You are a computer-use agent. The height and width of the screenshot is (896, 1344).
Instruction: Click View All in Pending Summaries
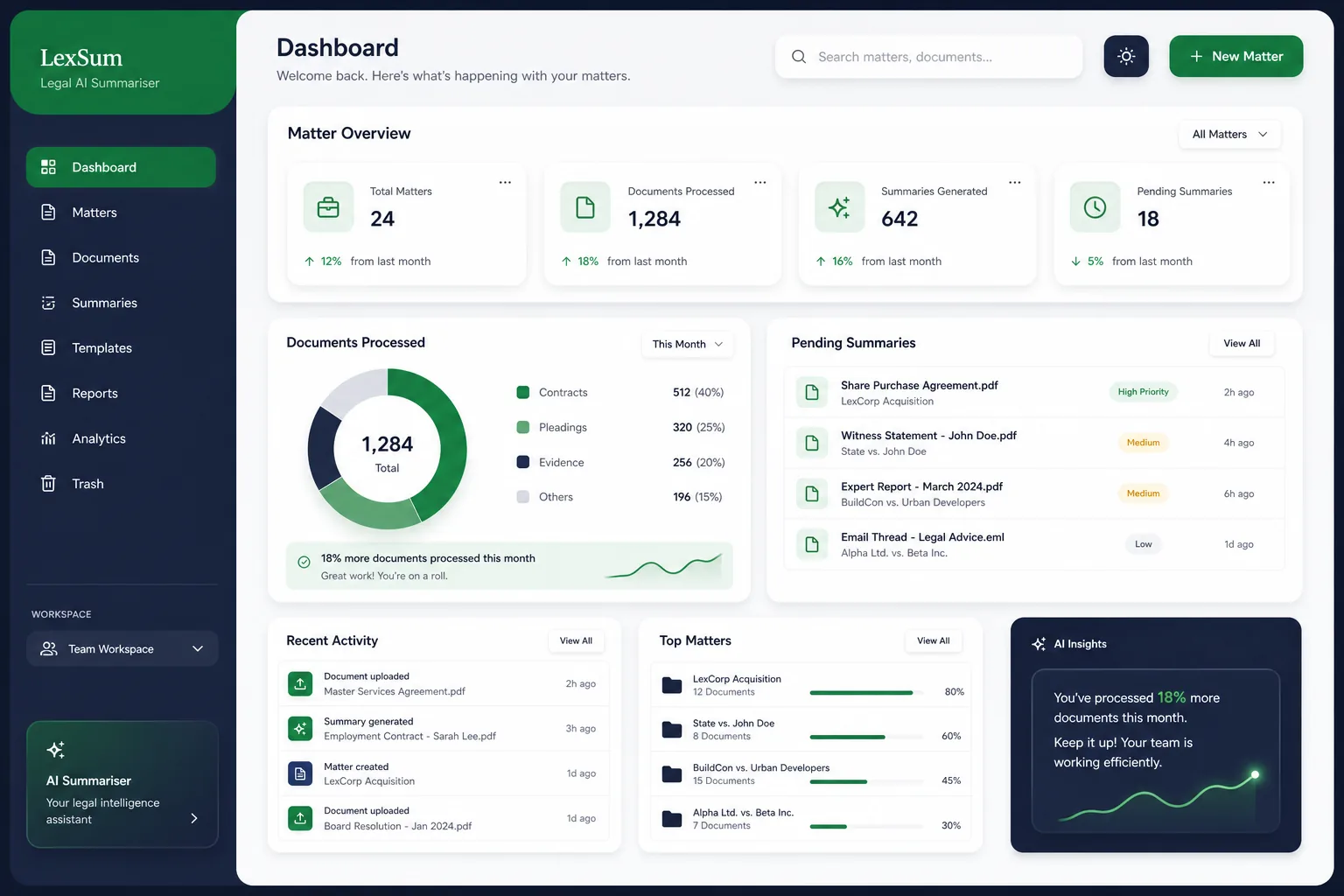coord(1242,343)
